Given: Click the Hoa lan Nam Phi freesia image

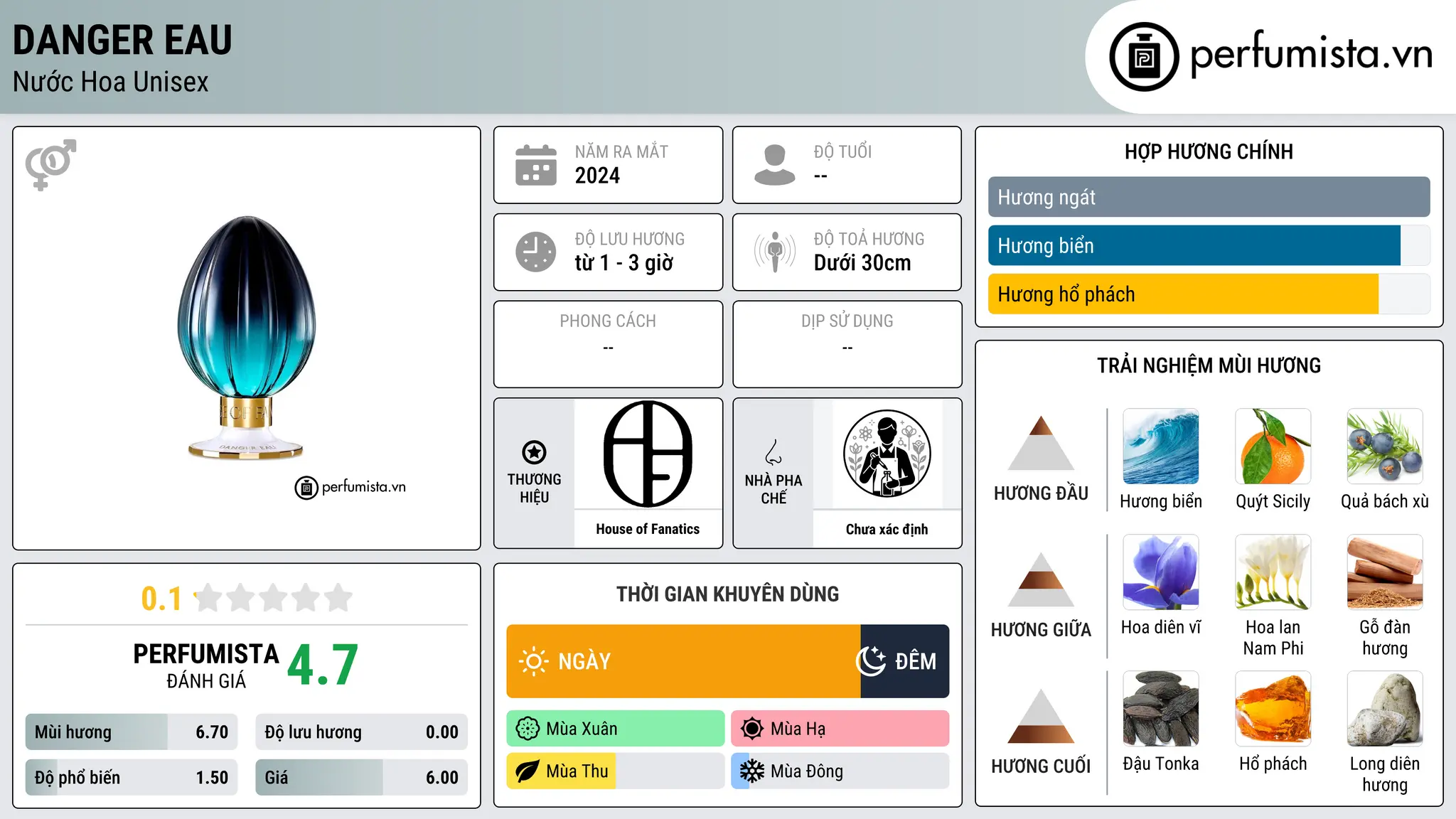Looking at the screenshot, I should point(1273,572).
